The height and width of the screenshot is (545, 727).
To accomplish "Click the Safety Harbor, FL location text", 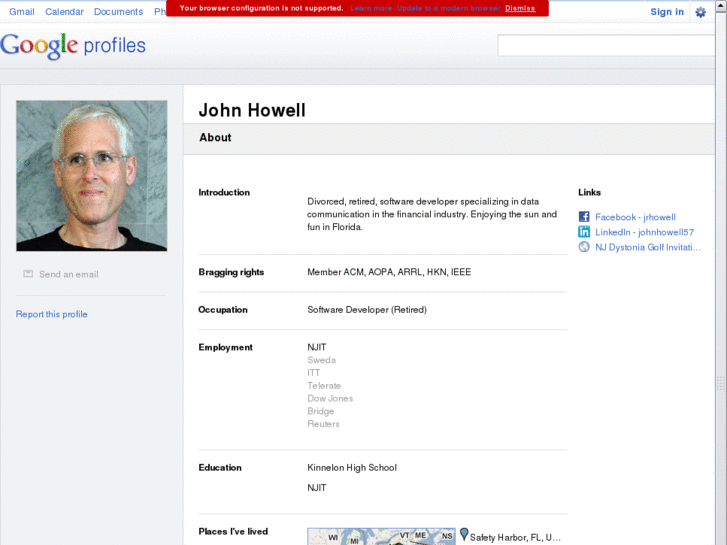I will pos(515,538).
